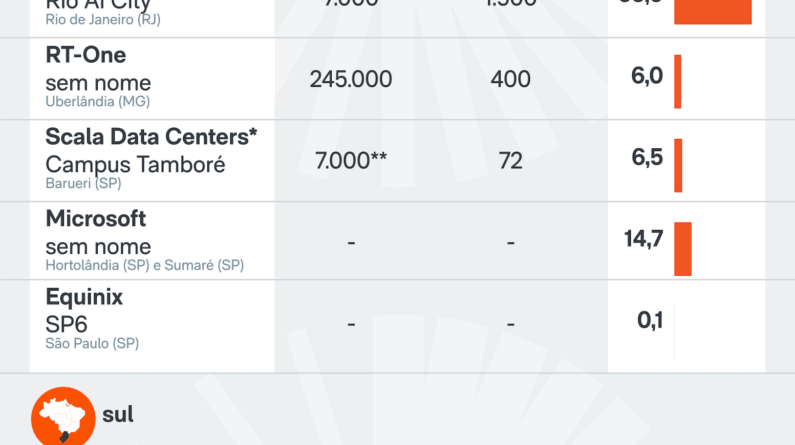Select the Microsoft company name
The image size is (795, 445).
pos(96,218)
